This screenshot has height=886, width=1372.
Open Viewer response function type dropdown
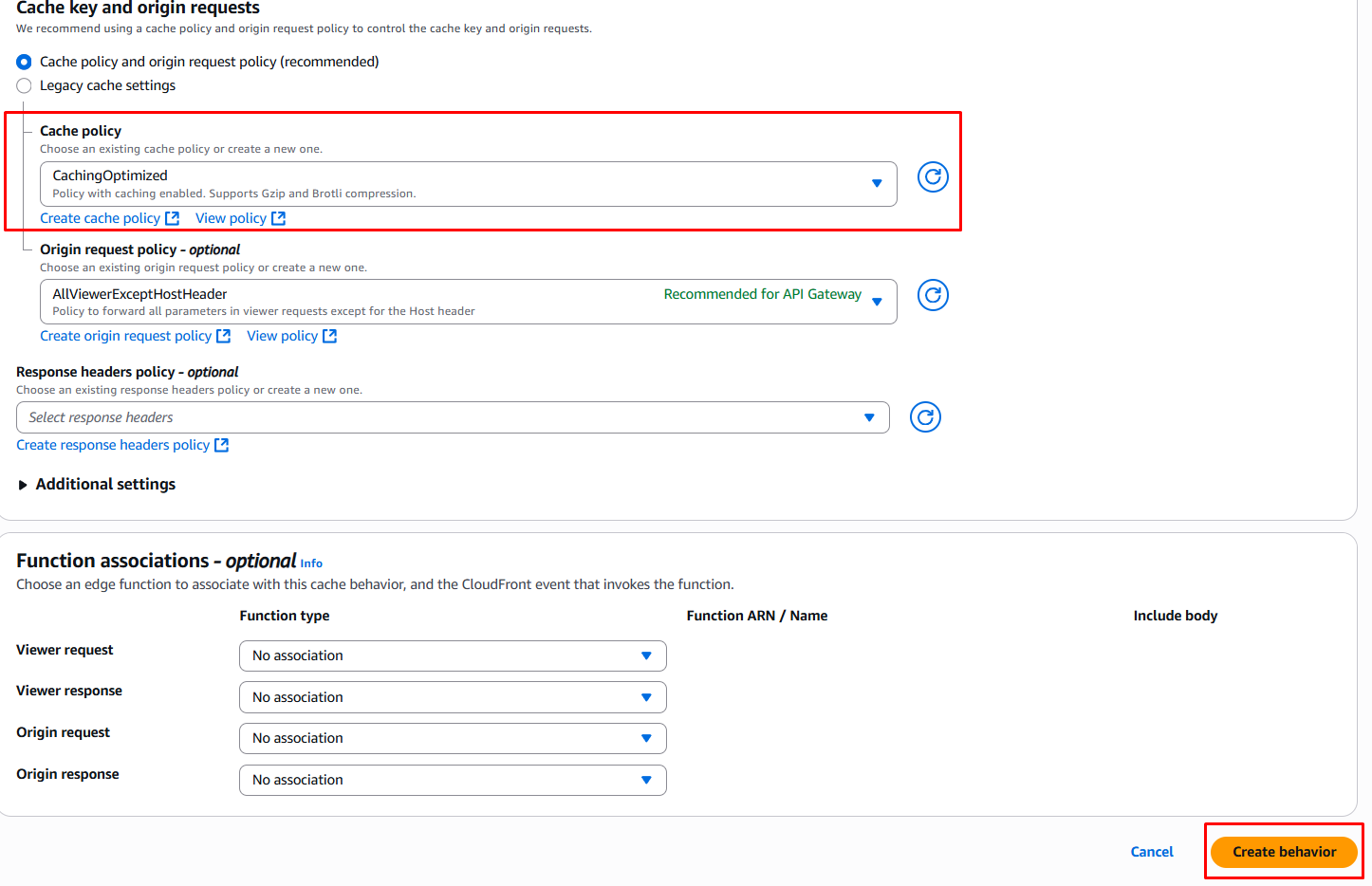[453, 697]
